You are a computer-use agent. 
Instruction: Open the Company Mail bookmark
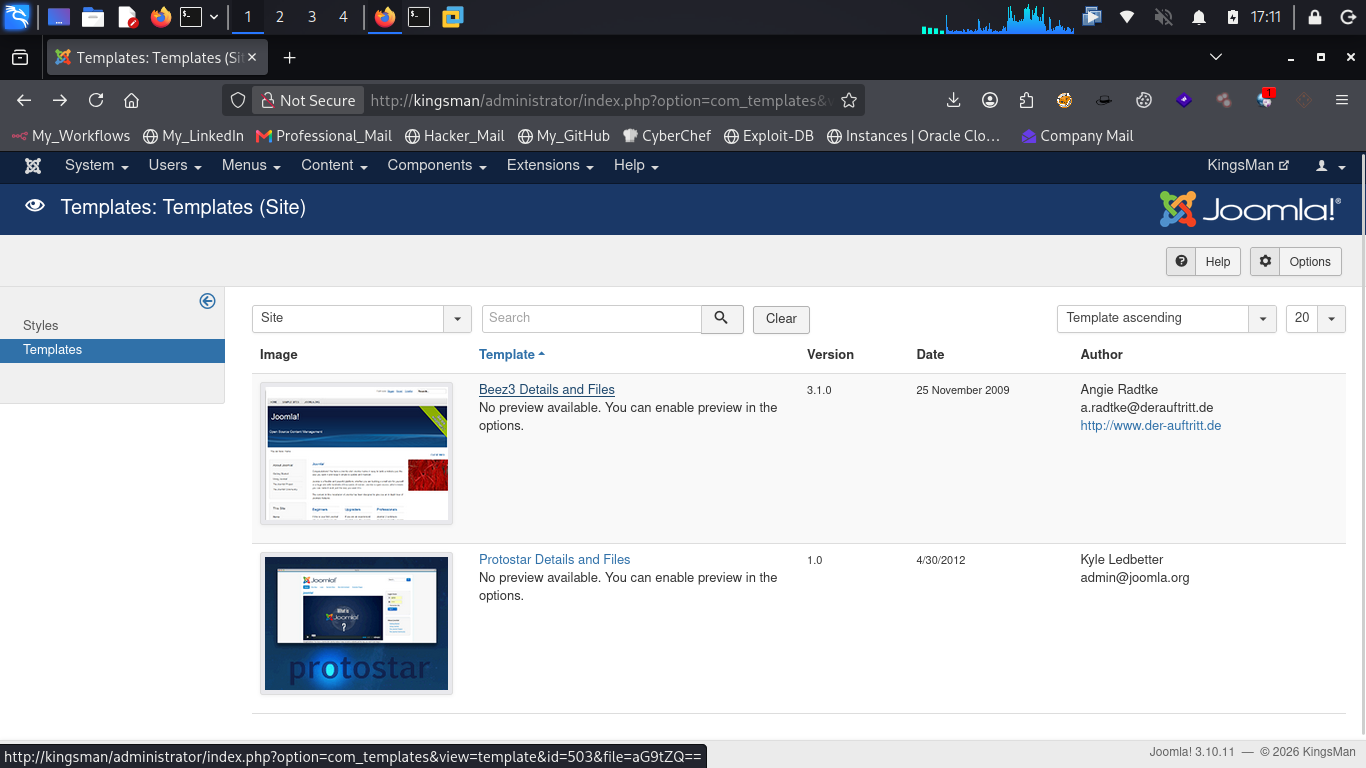[1077, 136]
